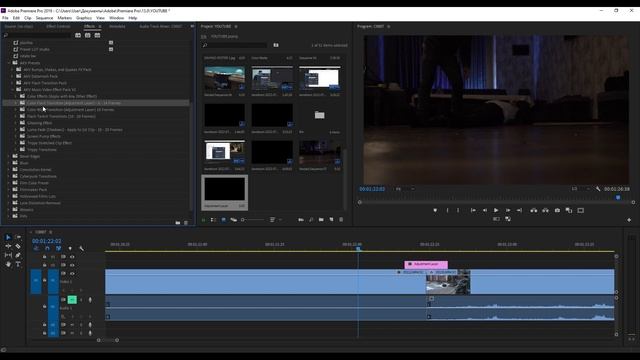640x360 pixels.
Task: Adjust the Project panel thumbnail zoom slider
Action: point(252,220)
